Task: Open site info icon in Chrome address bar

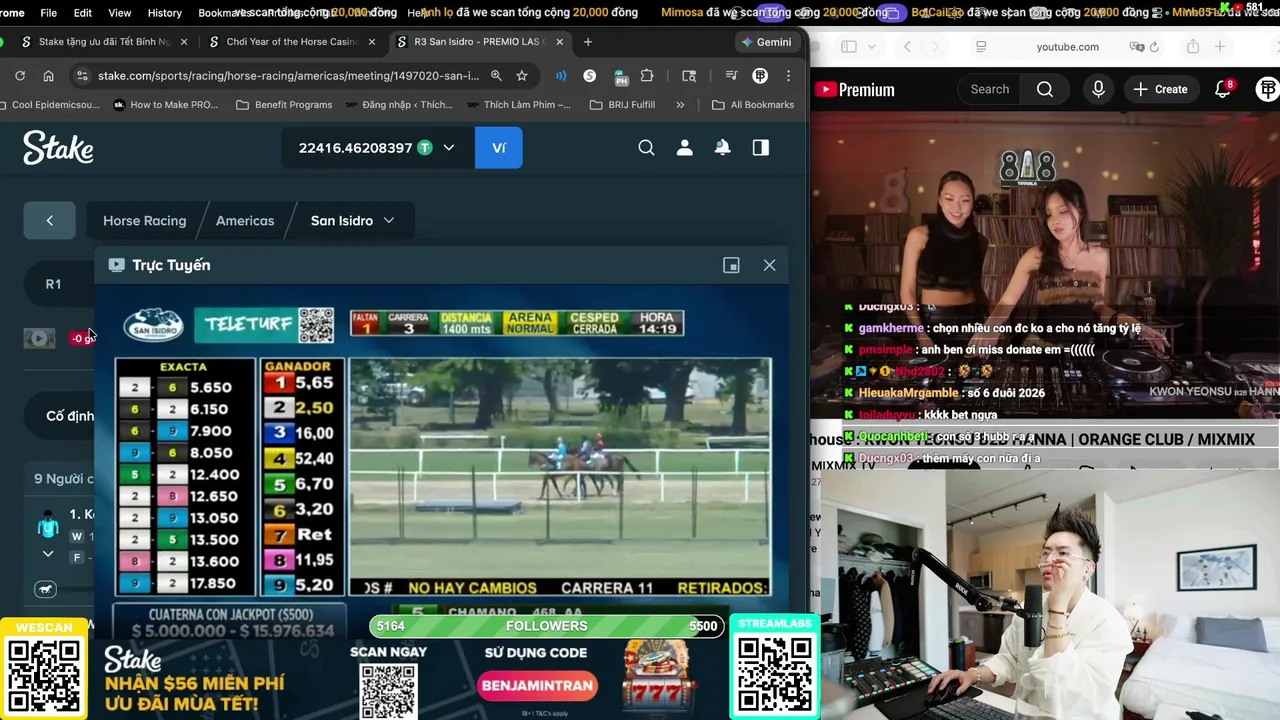Action: click(x=82, y=75)
